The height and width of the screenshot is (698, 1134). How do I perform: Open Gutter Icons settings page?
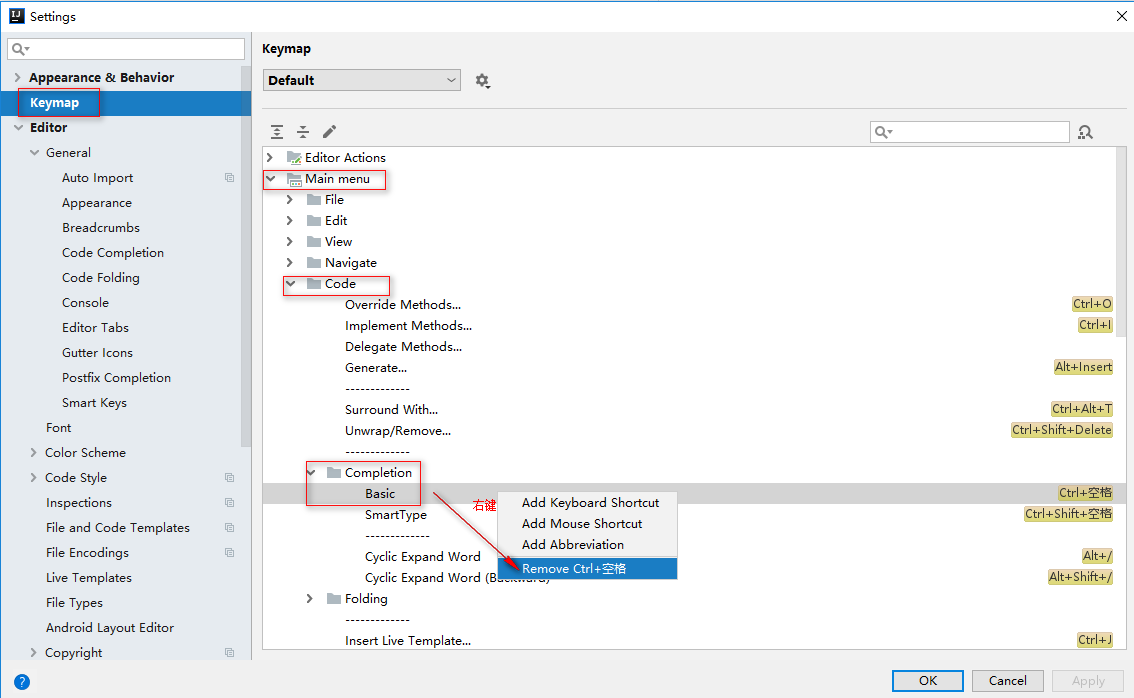(98, 353)
